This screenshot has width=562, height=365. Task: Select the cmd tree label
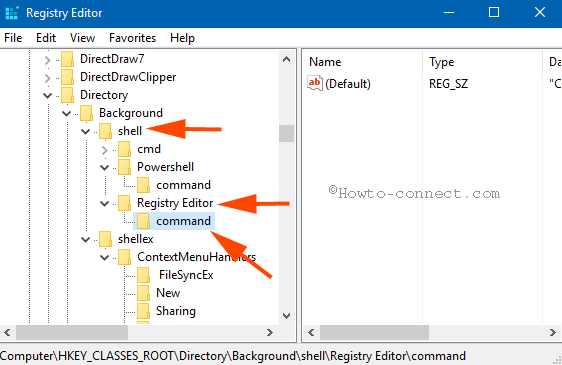(x=149, y=149)
